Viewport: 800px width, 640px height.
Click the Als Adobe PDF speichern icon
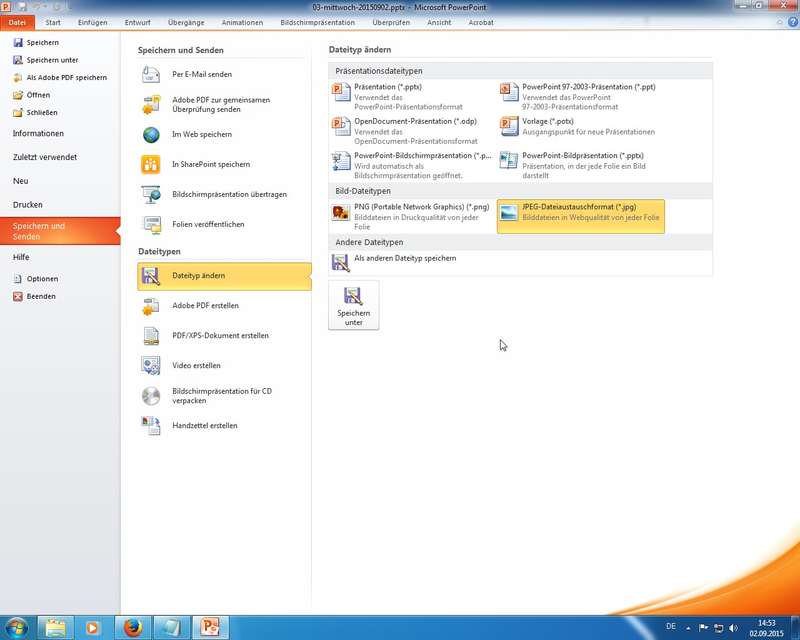(x=18, y=78)
